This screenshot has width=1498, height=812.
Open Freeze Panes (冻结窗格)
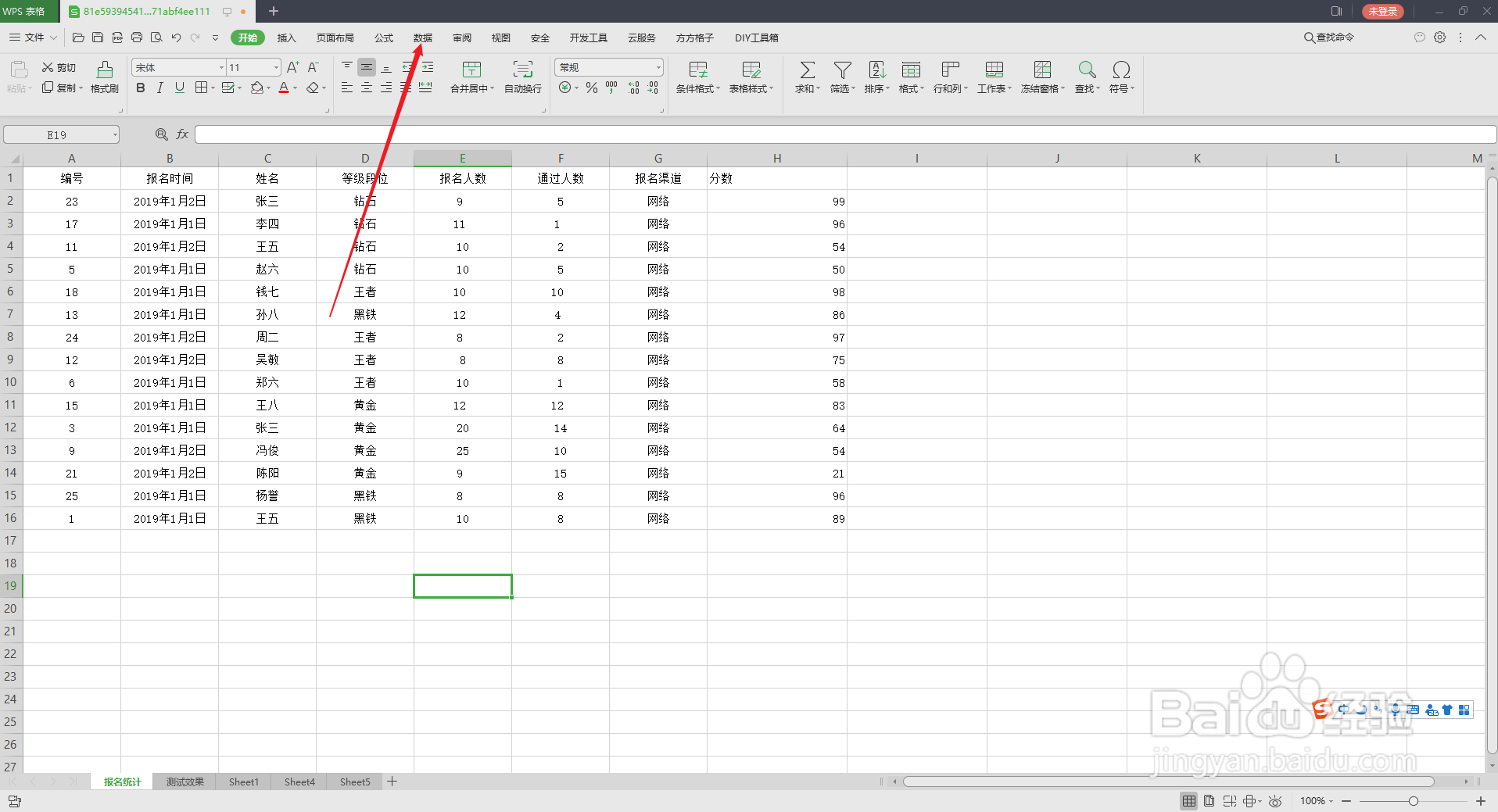tap(1042, 77)
